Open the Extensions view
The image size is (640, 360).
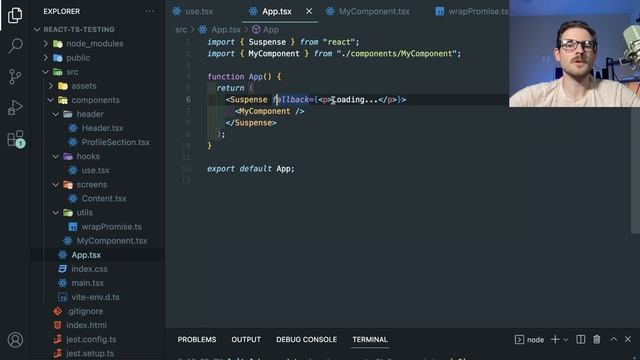point(16,139)
